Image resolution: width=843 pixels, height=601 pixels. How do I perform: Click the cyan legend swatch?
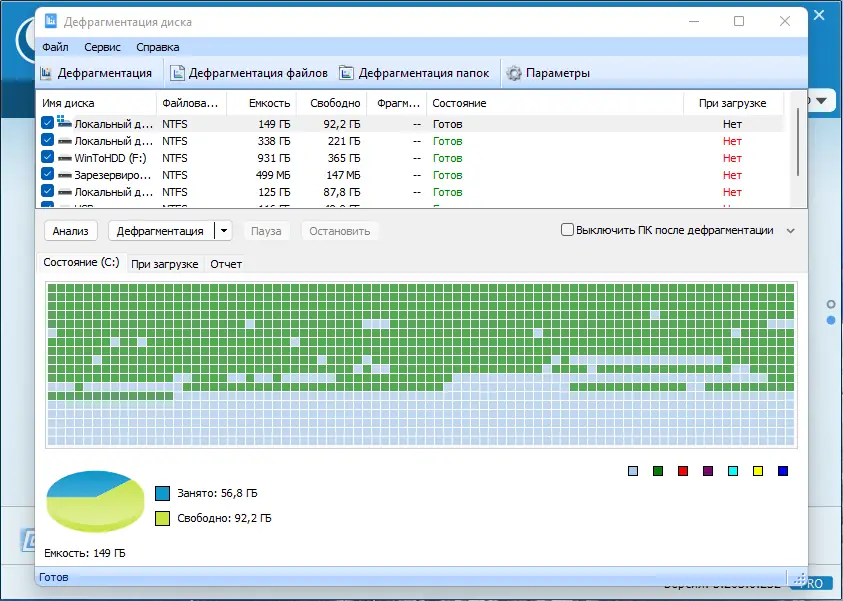pyautogui.click(x=733, y=471)
